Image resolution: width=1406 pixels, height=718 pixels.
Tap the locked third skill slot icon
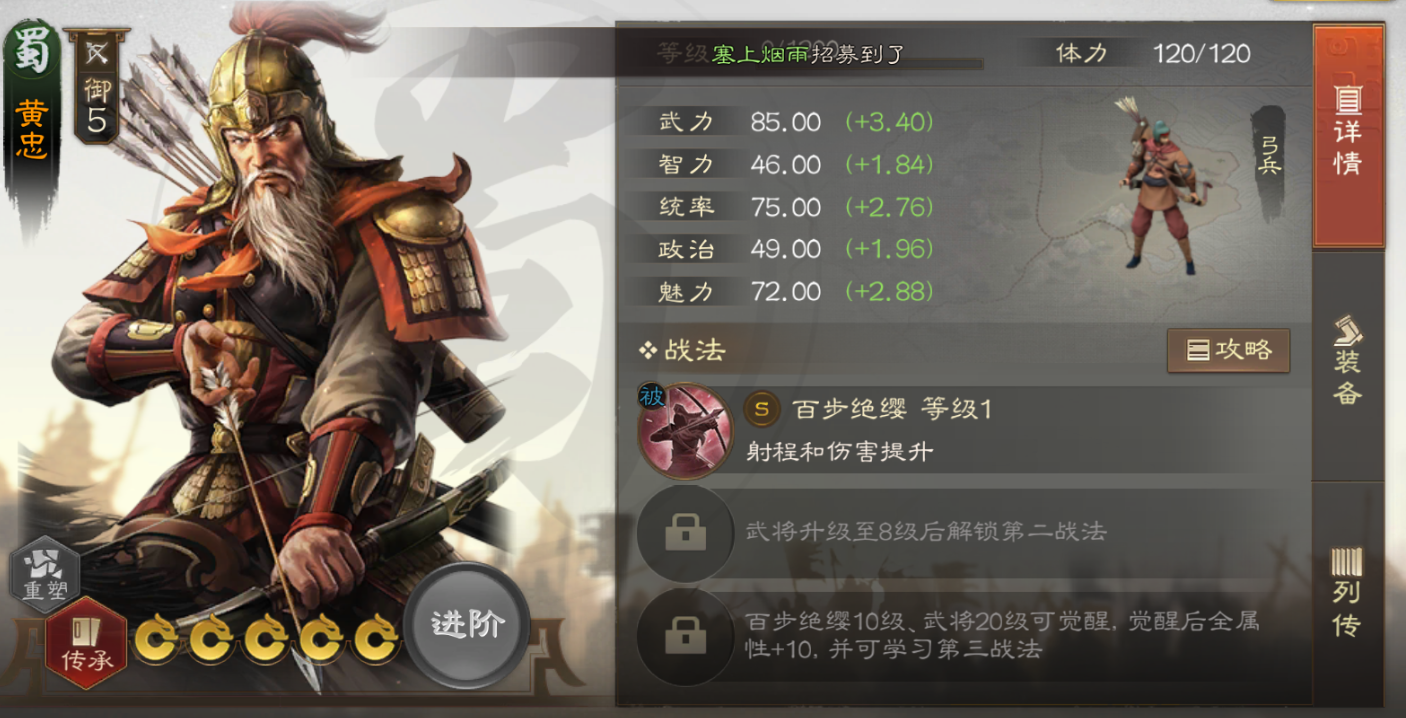click(685, 634)
